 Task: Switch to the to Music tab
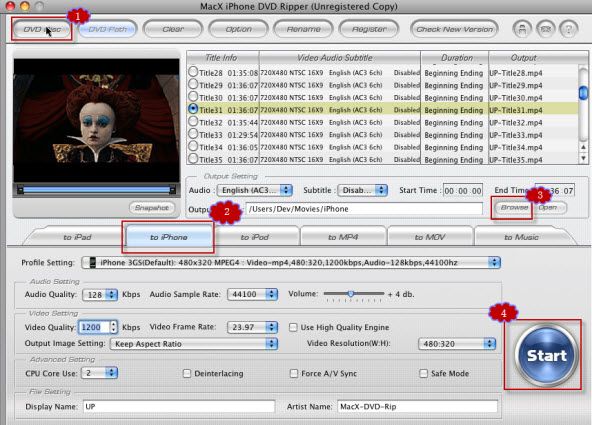tap(521, 237)
